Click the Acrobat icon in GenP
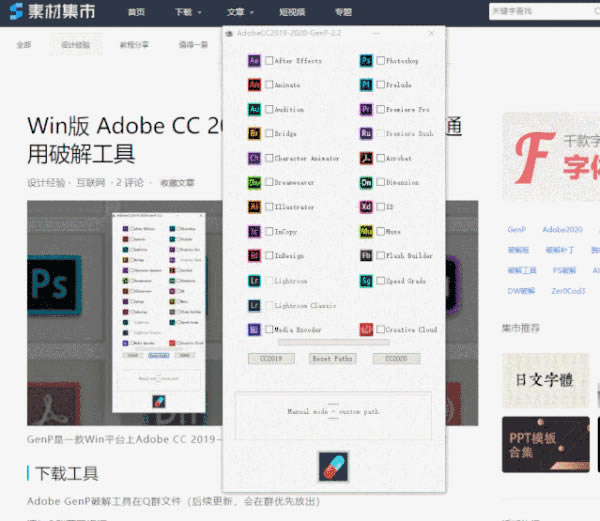600x521 pixels. [366, 158]
